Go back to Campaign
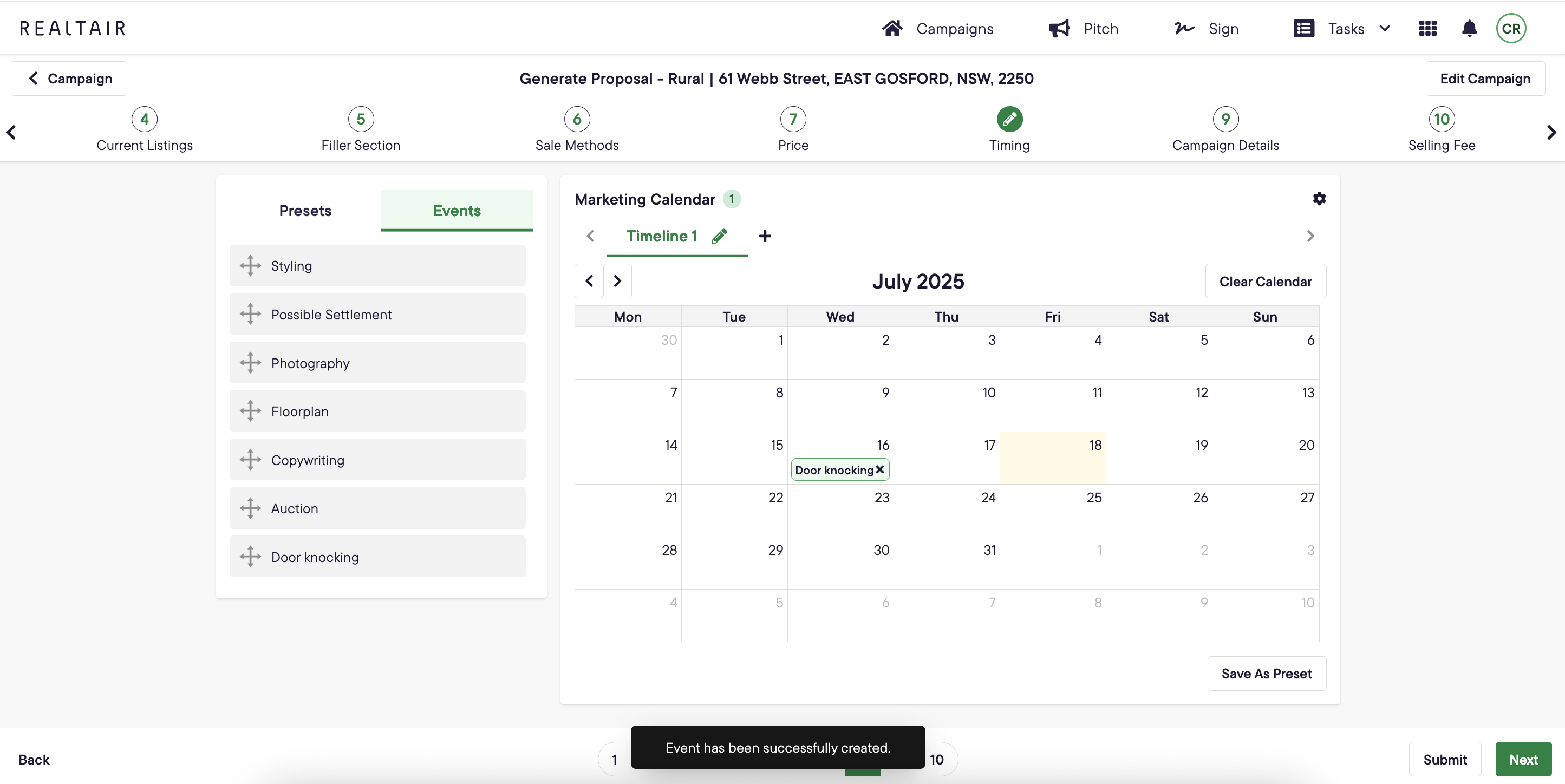This screenshot has height=784, width=1565. coord(69,79)
